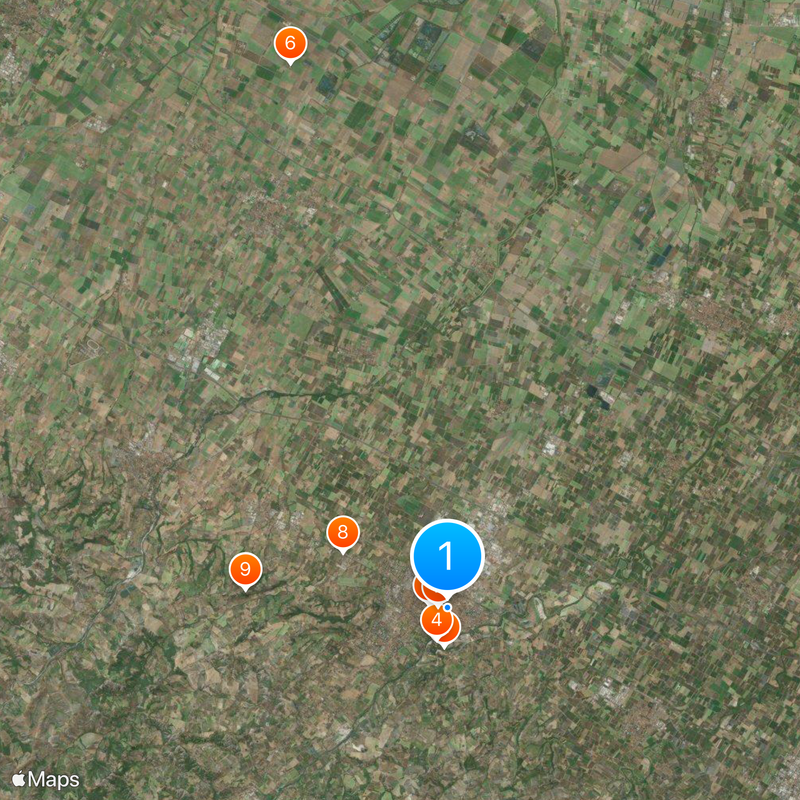800x800 pixels.
Task: Select the orange map pin numbered 6
Action: (290, 44)
